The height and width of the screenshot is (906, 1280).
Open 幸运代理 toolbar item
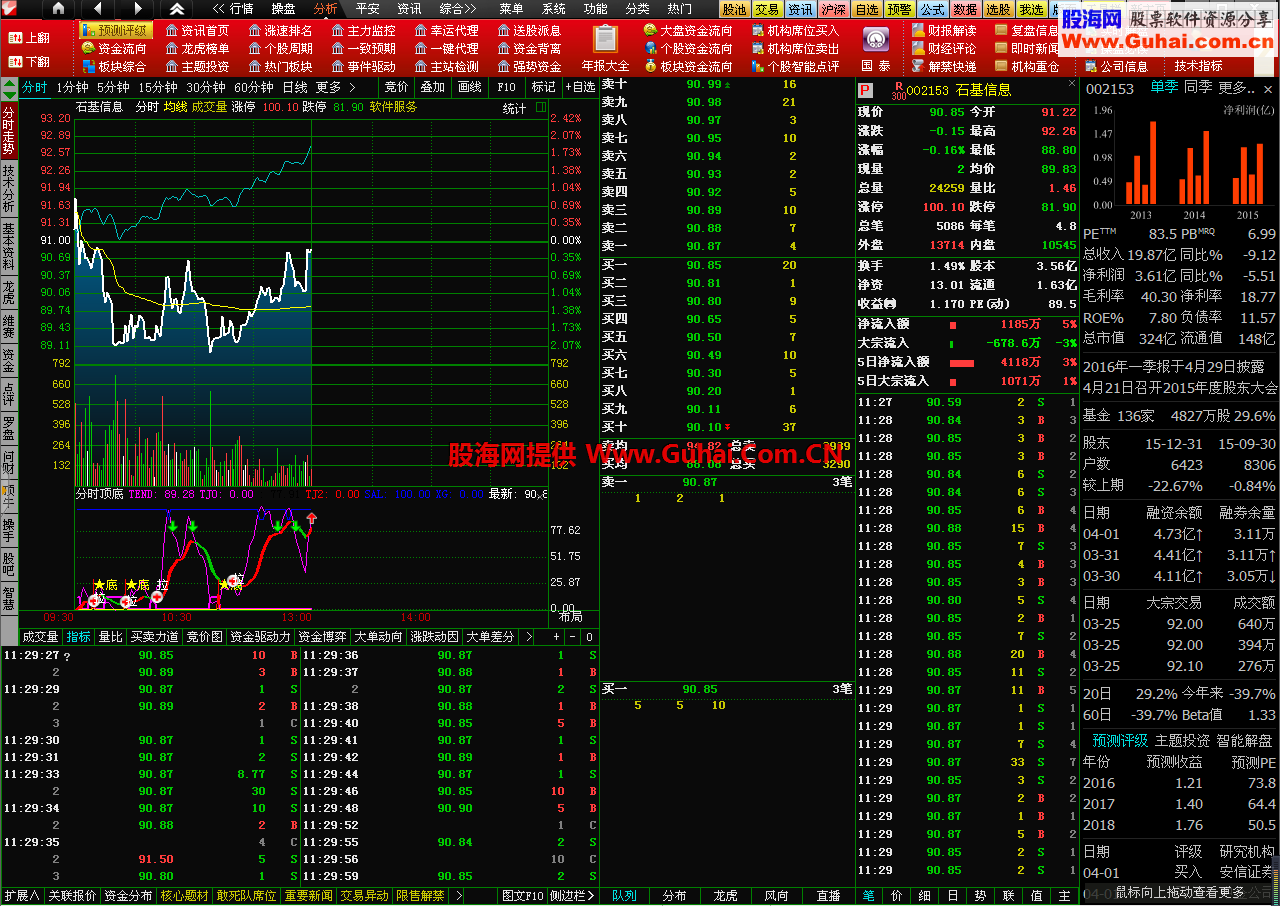(446, 30)
